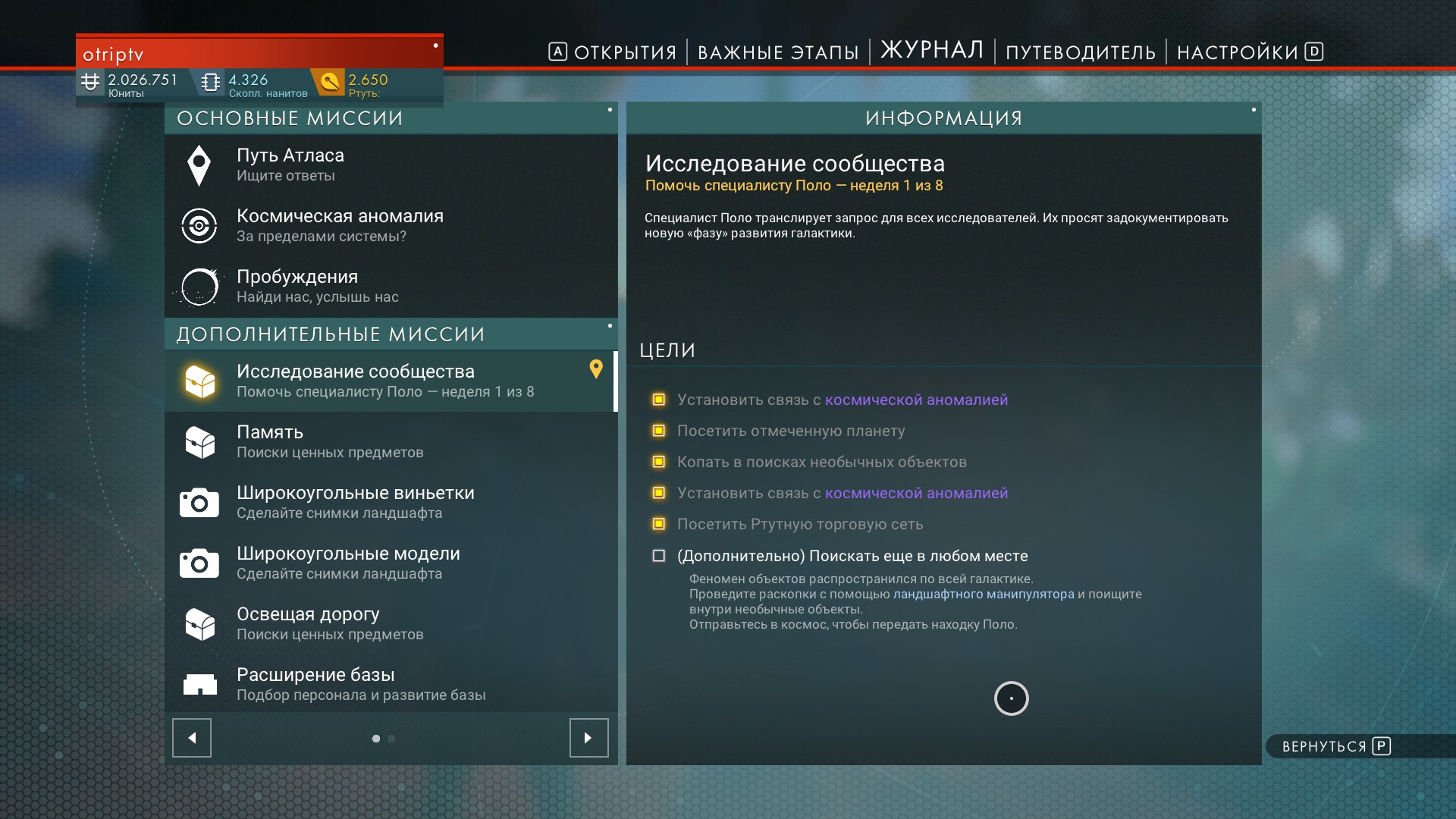The height and width of the screenshot is (819, 1456).
Task: Click the Освещая дорогу crate icon
Action: point(200,624)
